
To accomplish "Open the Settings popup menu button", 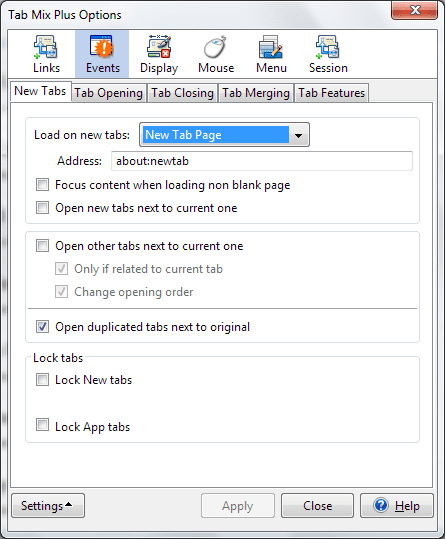I will (x=48, y=505).
